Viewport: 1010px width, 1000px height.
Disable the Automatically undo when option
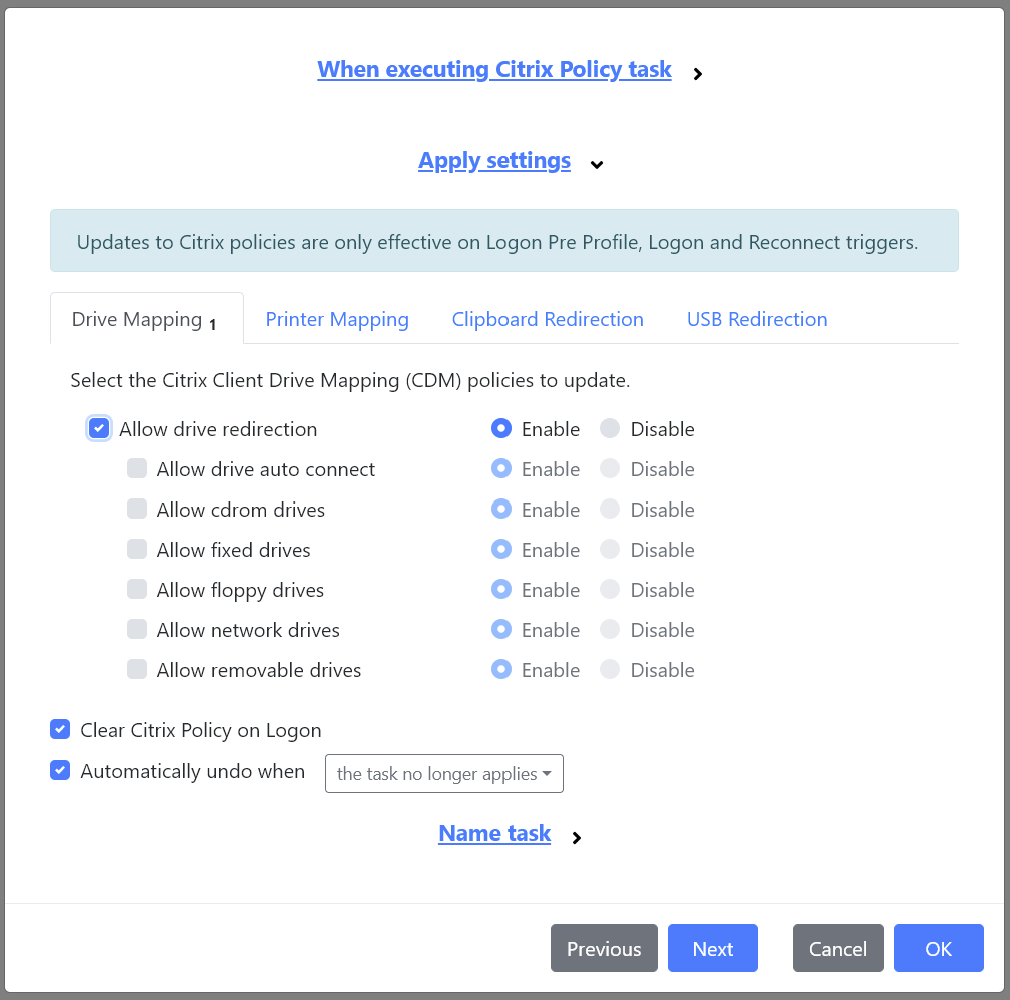(x=60, y=770)
